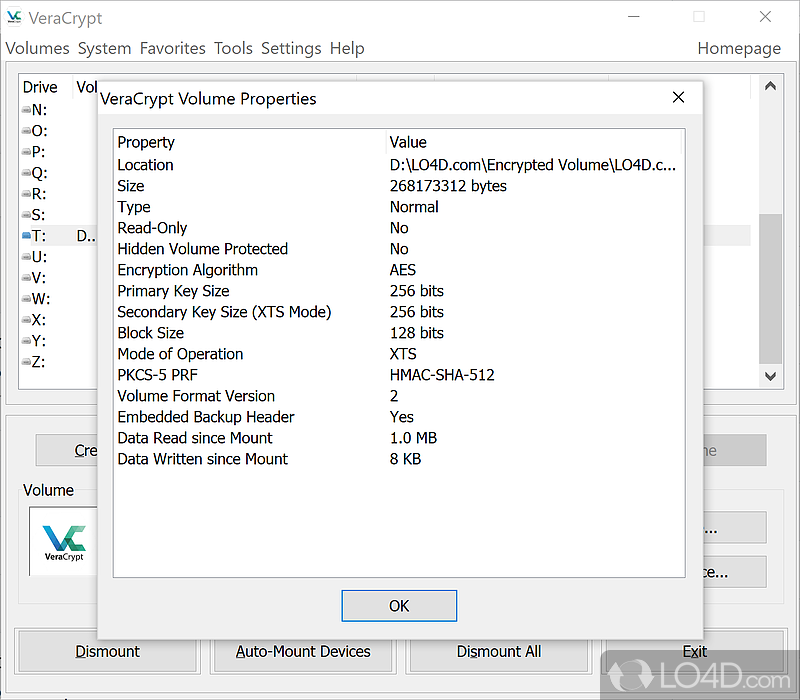Click the VeraCrypt logo in Volume section

coord(64,541)
